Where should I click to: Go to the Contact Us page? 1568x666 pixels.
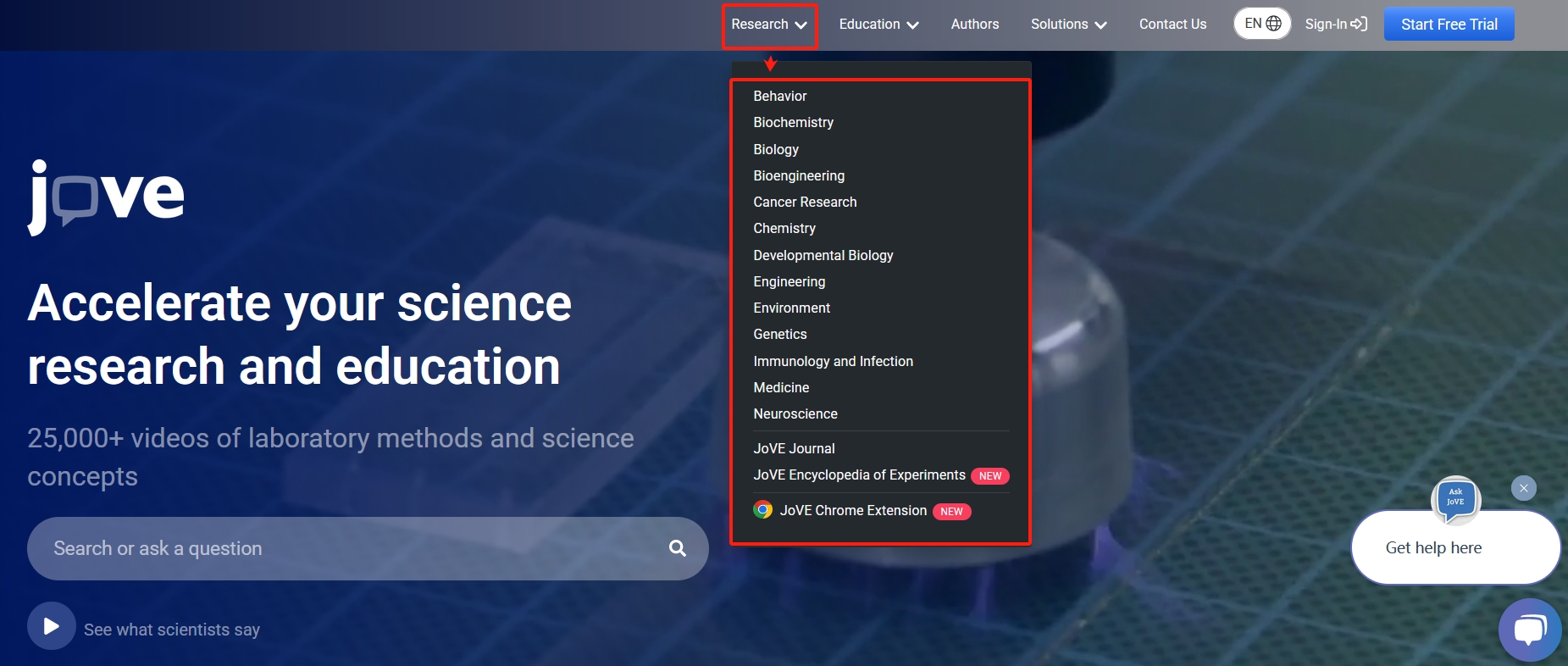(x=1172, y=25)
